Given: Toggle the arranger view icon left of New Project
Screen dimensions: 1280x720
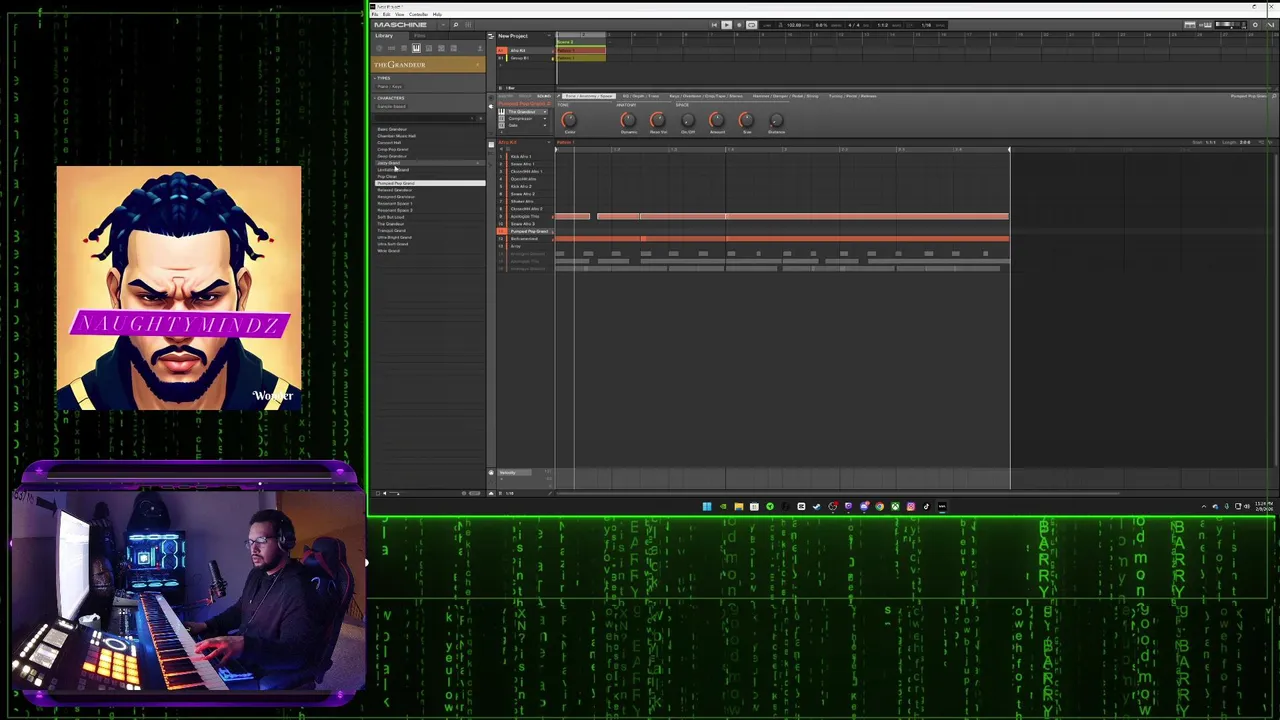Looking at the screenshot, I should (491, 36).
